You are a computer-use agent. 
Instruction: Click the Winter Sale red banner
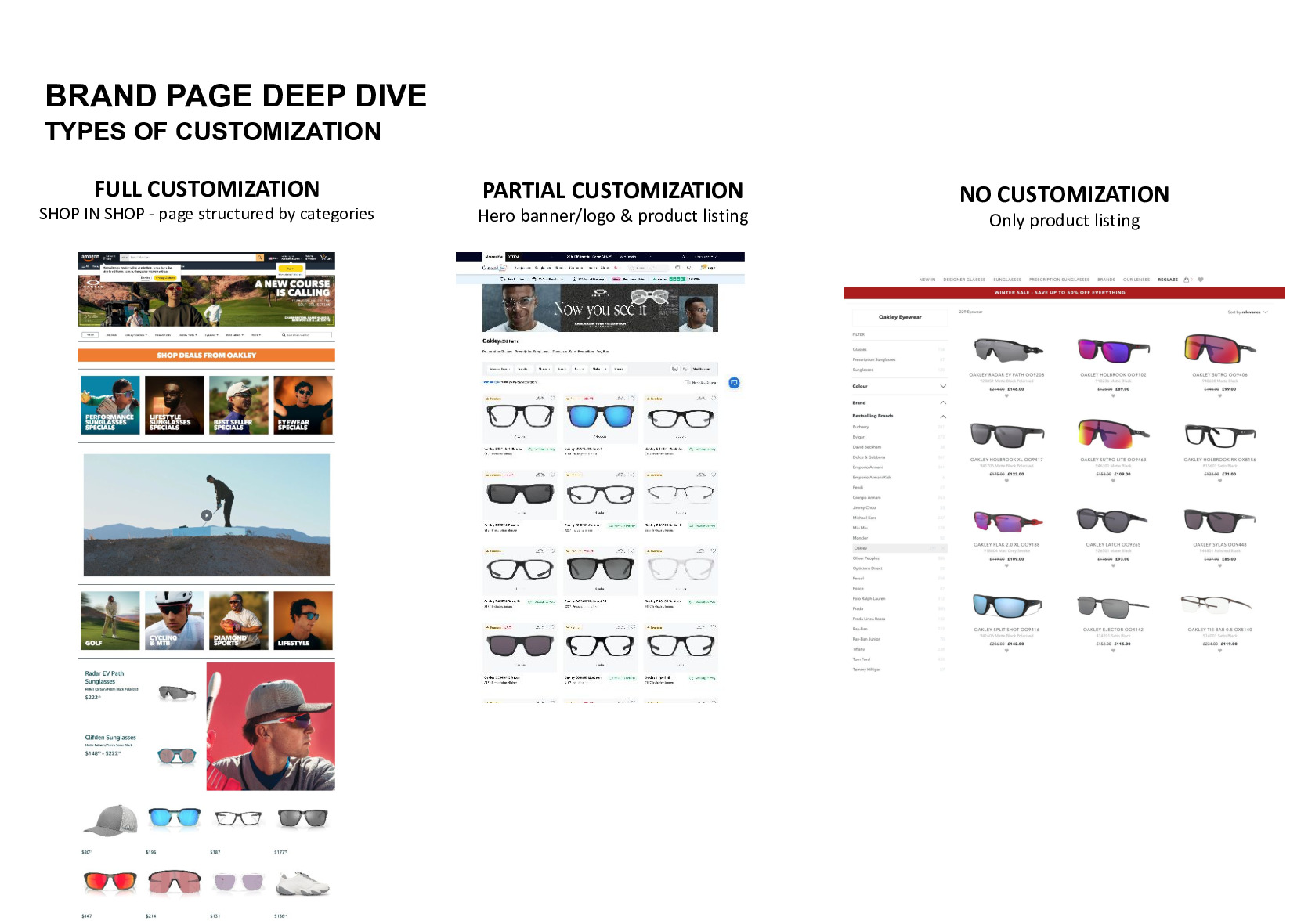(1064, 293)
